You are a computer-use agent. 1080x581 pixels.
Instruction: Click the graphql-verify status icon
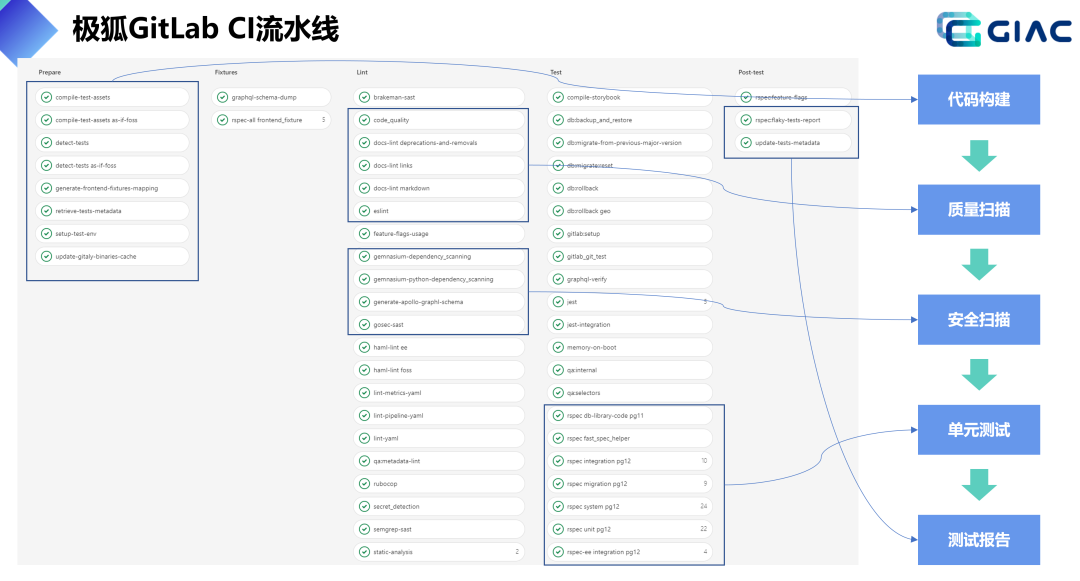pyautogui.click(x=558, y=279)
